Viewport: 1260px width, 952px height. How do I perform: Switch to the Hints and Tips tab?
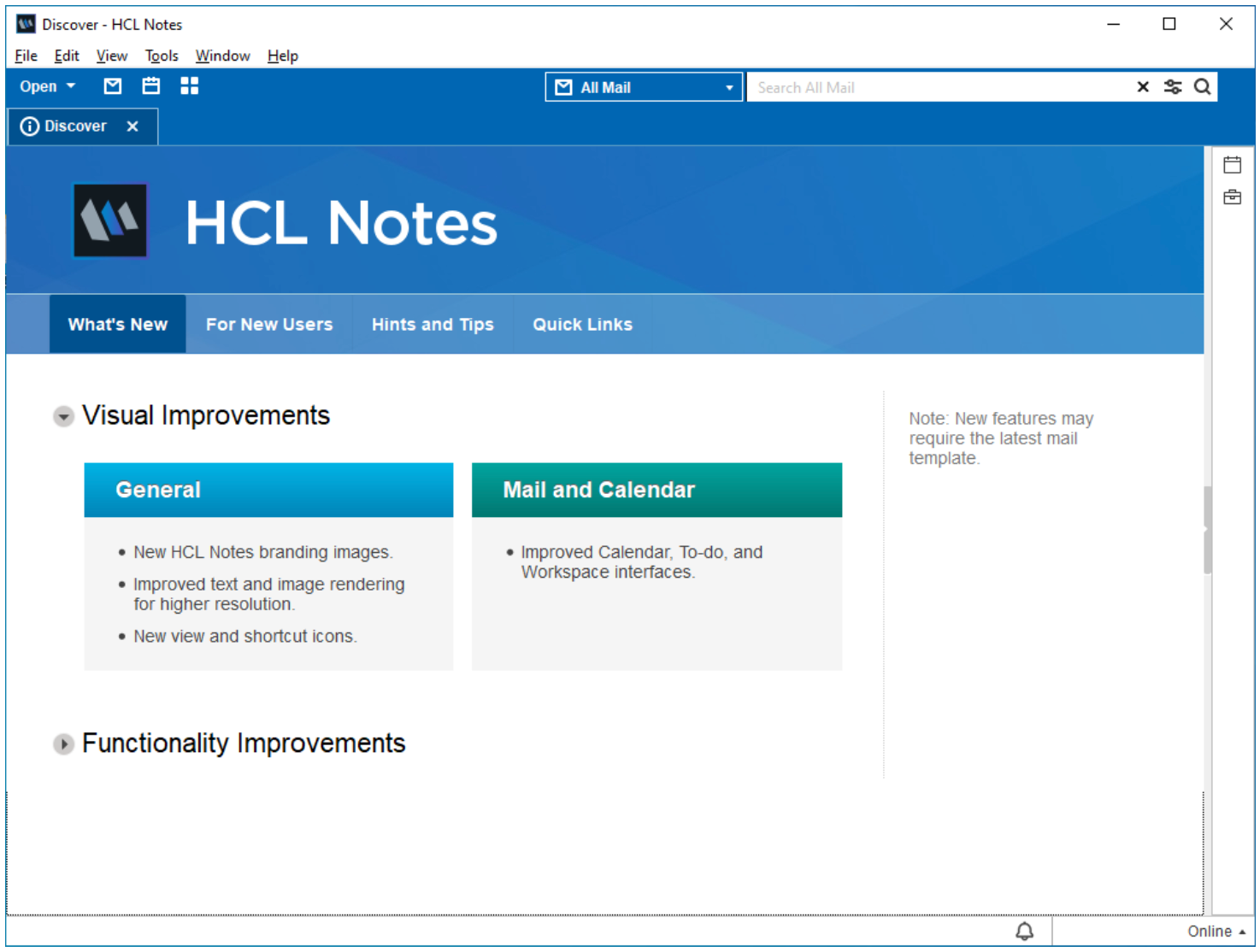pyautogui.click(x=433, y=325)
